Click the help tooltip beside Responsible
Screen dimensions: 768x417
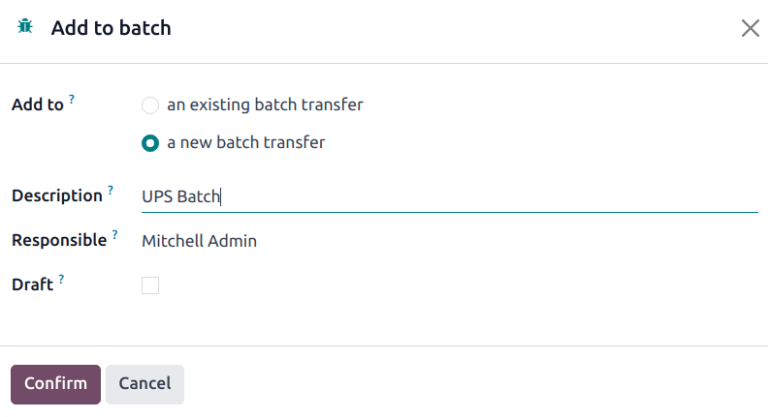click(x=115, y=235)
